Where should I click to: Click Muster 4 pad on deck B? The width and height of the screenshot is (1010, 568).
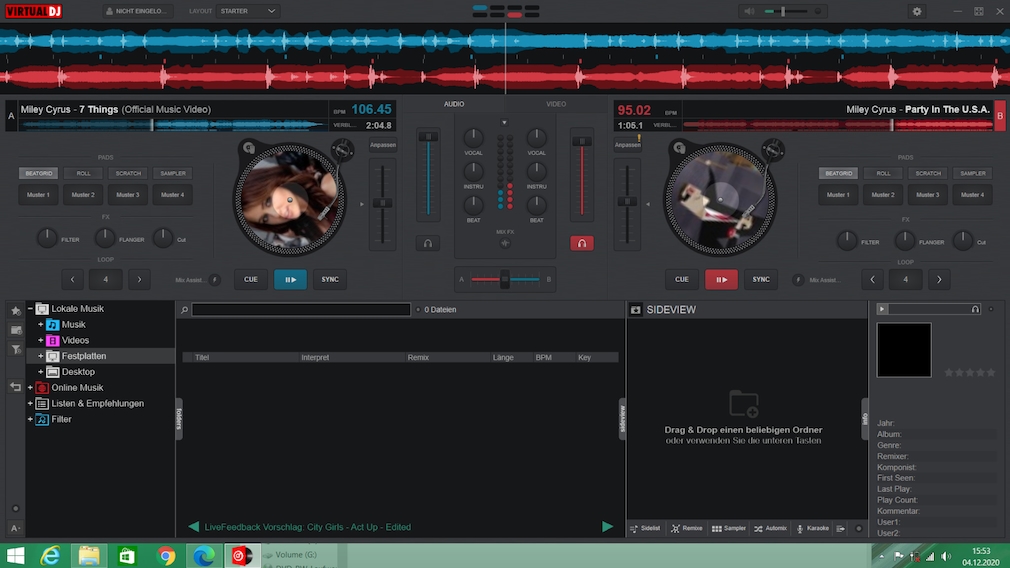coord(973,194)
